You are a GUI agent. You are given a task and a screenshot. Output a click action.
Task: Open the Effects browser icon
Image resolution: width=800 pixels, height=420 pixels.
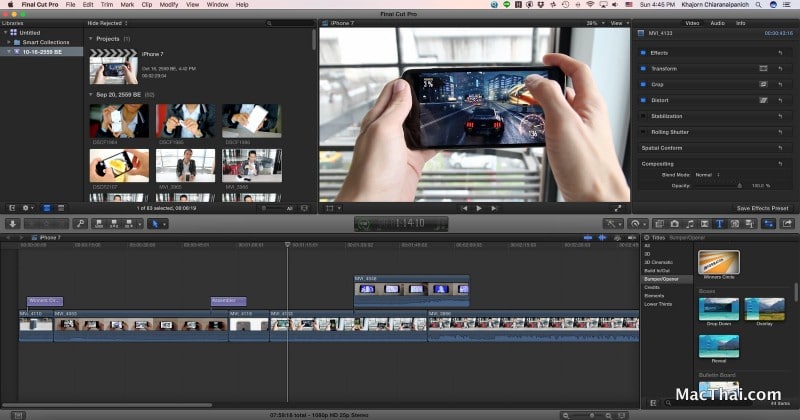[x=659, y=224]
